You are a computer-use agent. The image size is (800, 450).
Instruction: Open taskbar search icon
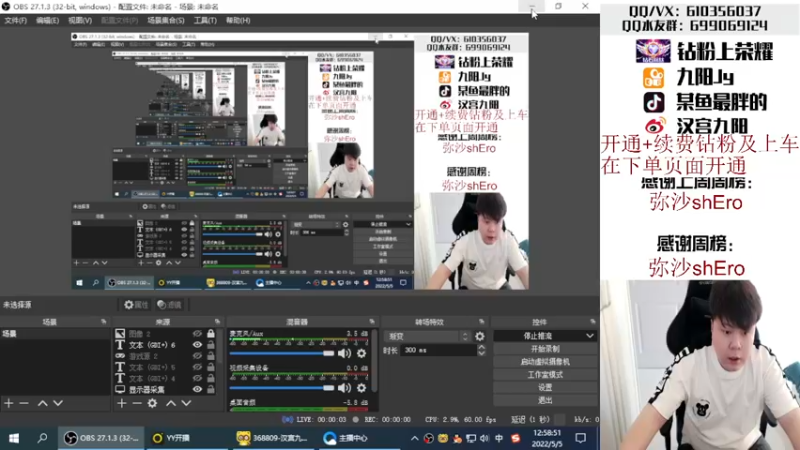[42, 438]
